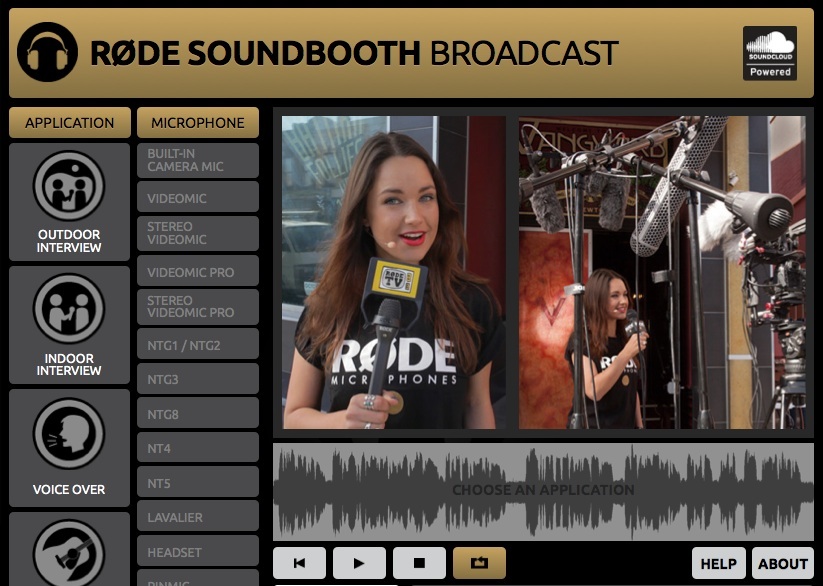Pick the guitar music application icon

[x=69, y=550]
